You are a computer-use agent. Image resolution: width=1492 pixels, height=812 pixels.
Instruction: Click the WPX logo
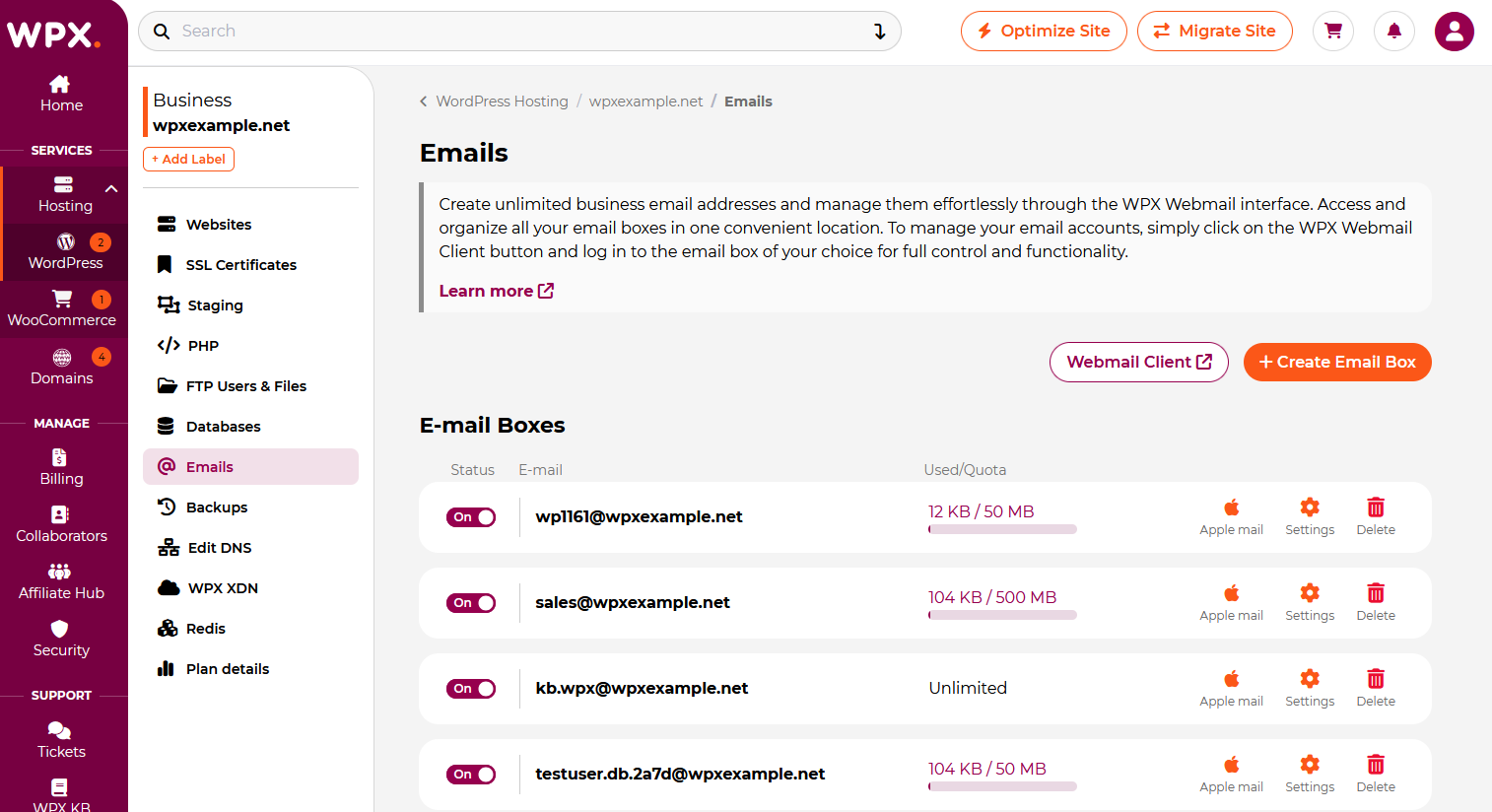point(53,34)
